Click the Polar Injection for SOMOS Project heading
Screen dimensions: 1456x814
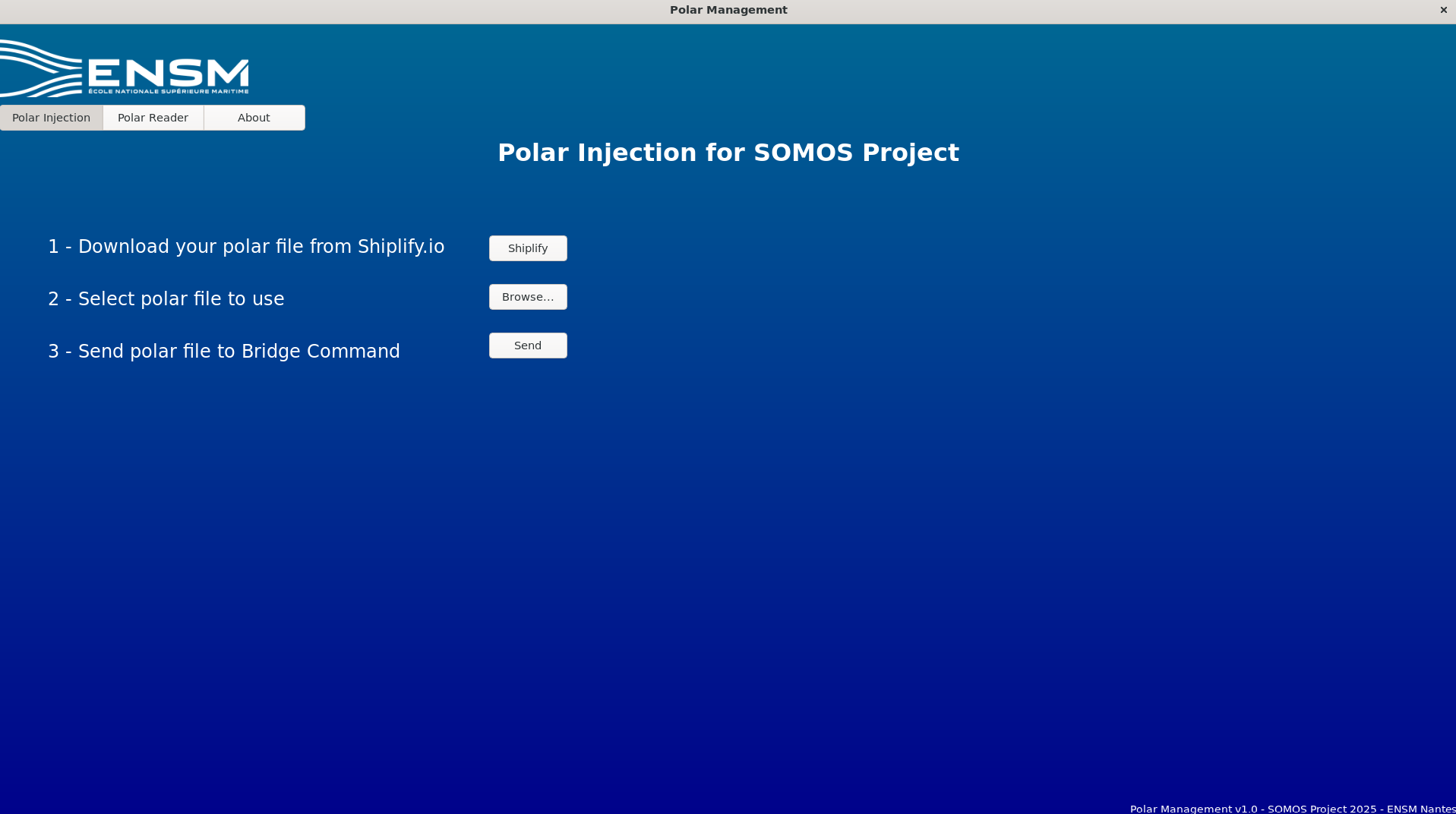click(728, 153)
